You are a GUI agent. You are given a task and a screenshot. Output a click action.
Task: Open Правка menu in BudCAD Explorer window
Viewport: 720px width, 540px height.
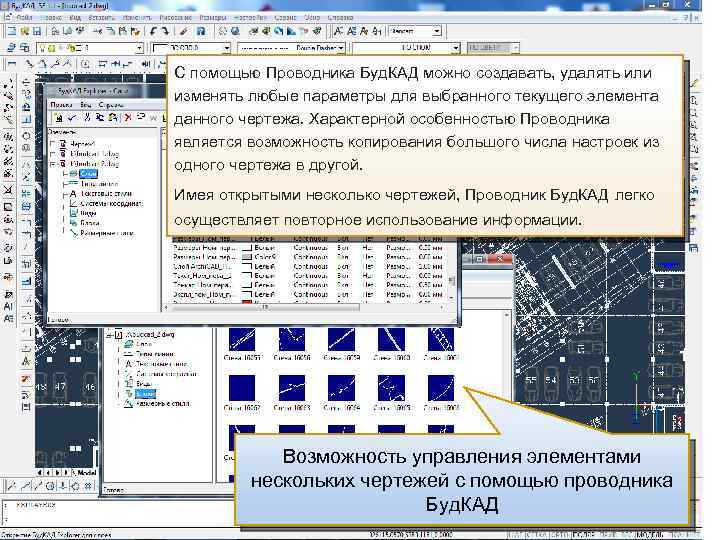[62, 105]
